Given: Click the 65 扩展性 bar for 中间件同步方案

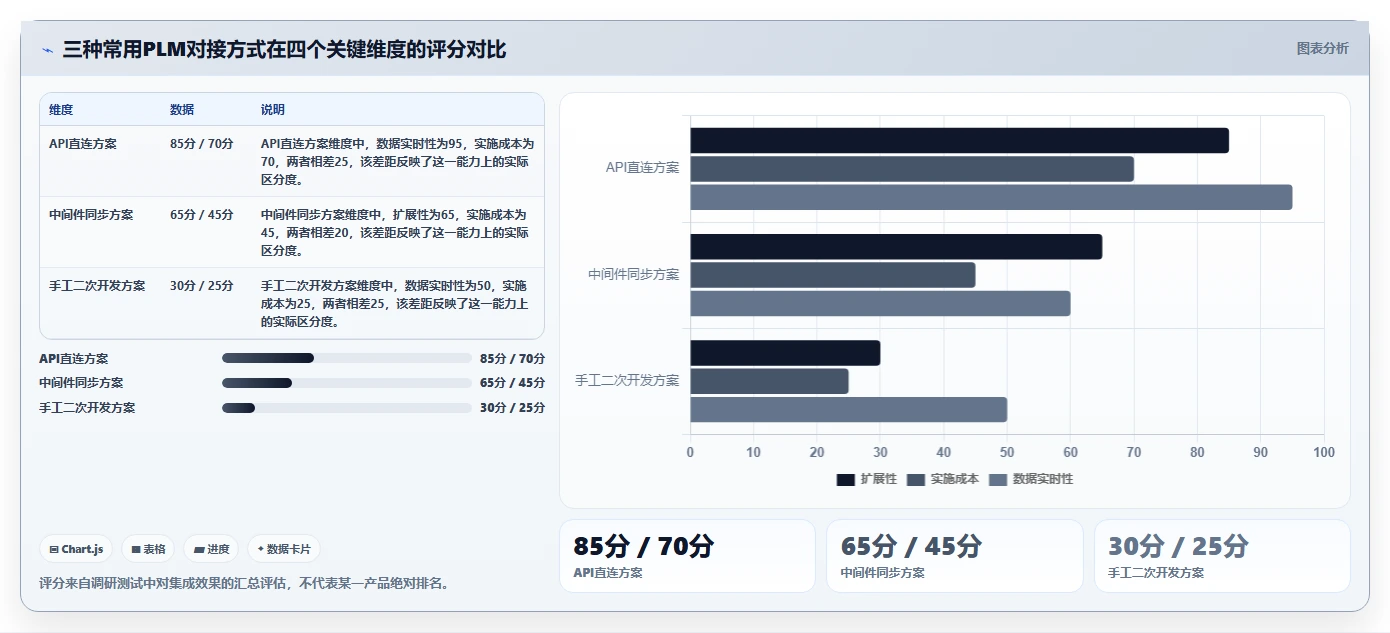Looking at the screenshot, I should click(896, 247).
